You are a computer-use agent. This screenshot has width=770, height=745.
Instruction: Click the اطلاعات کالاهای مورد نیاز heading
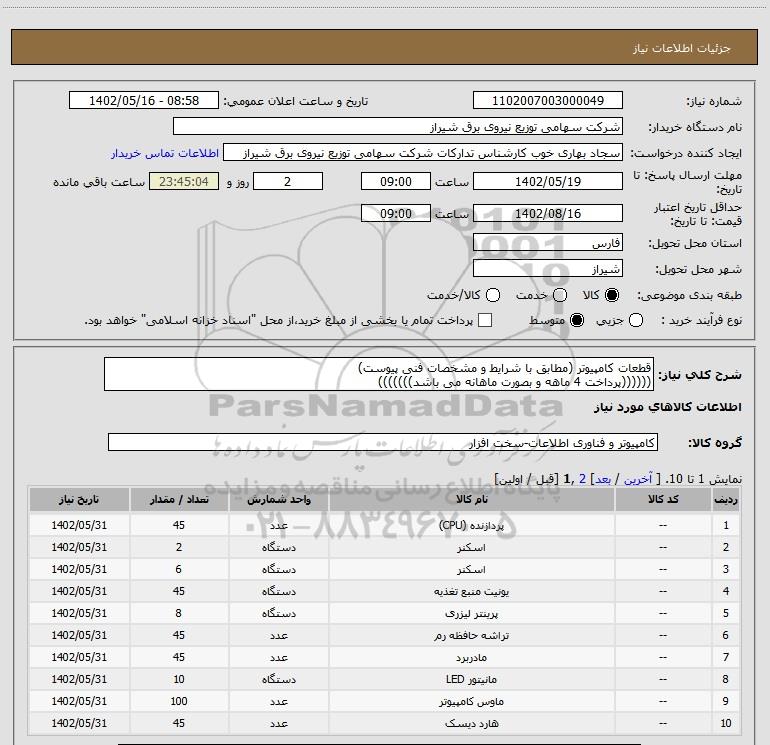click(x=668, y=407)
